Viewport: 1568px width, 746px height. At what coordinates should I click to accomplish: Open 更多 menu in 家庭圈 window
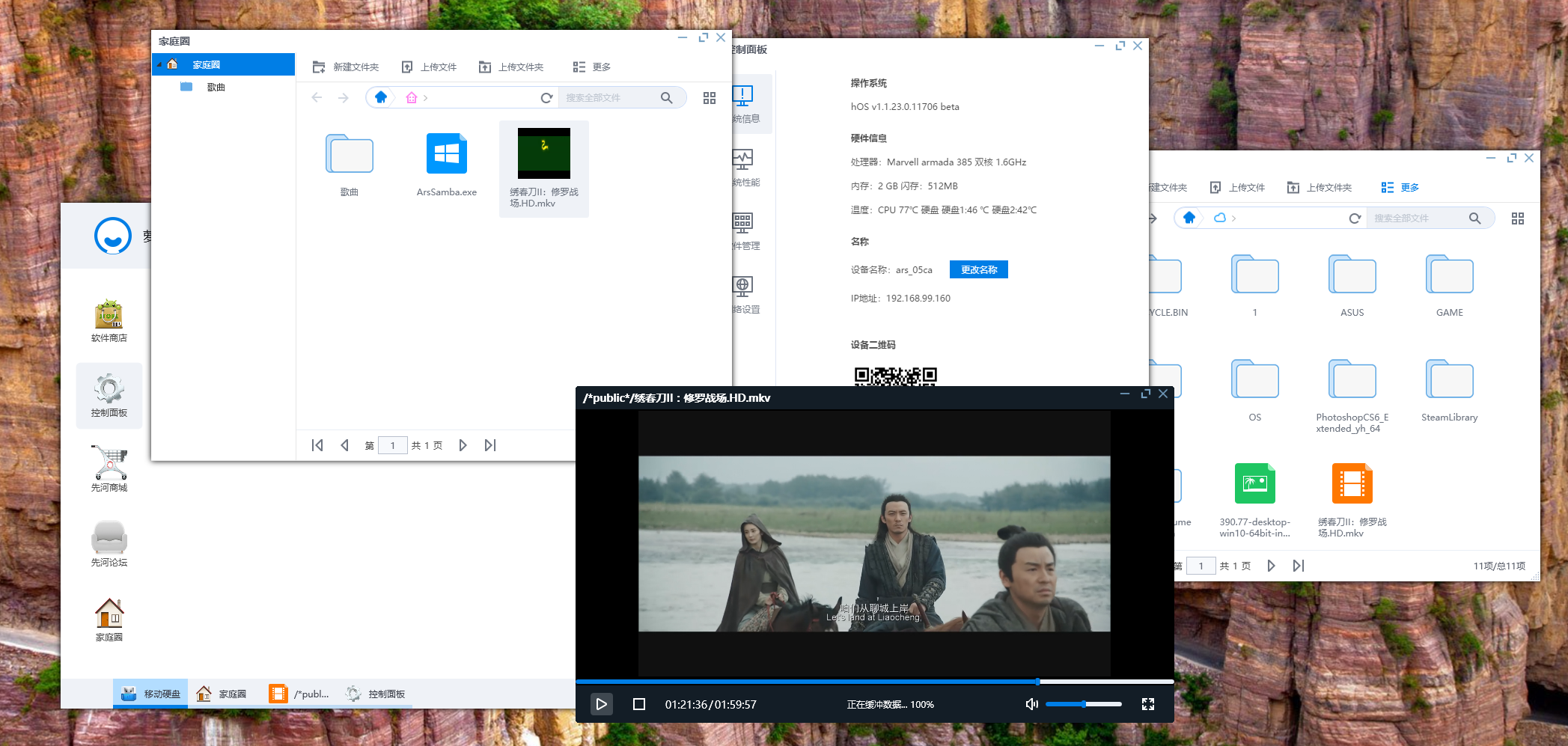pos(591,67)
